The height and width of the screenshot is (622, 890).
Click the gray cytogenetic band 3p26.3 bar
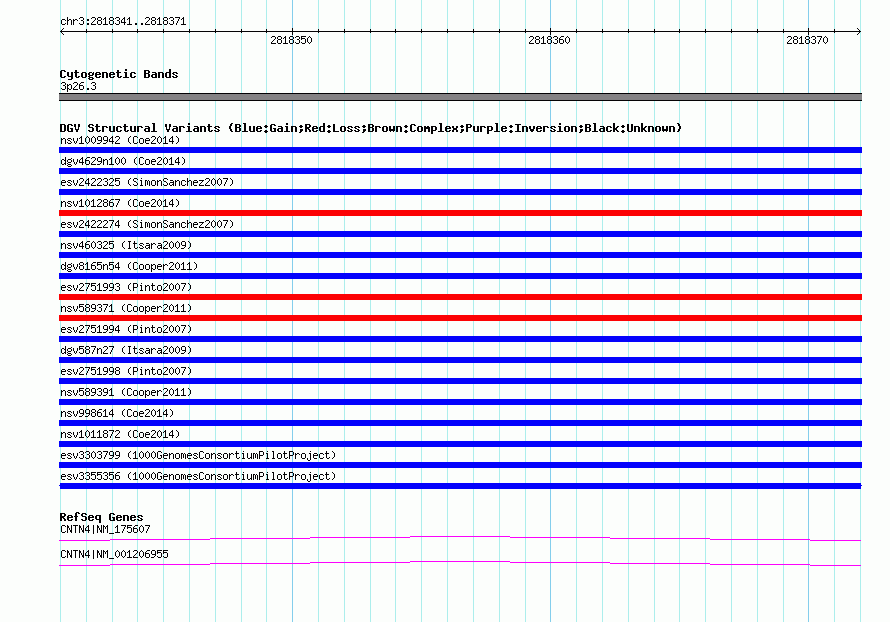460,97
